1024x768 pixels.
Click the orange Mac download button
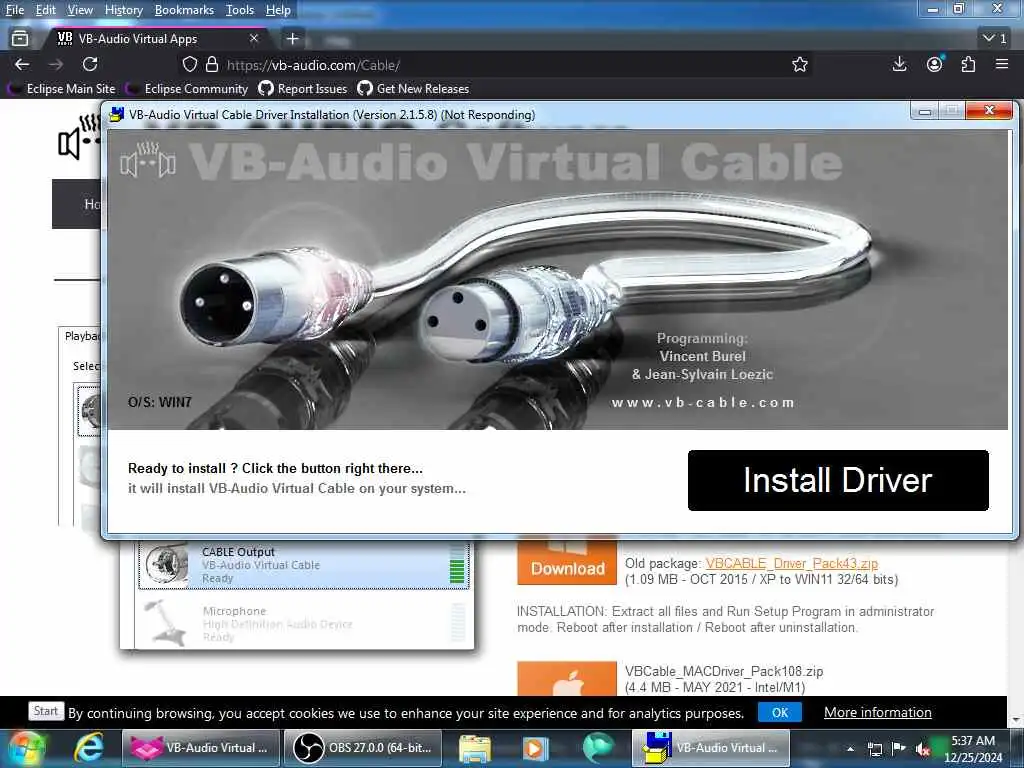(x=567, y=679)
